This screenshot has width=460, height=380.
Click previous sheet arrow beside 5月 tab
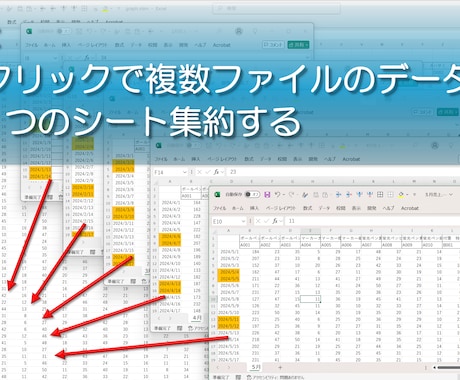[218, 367]
